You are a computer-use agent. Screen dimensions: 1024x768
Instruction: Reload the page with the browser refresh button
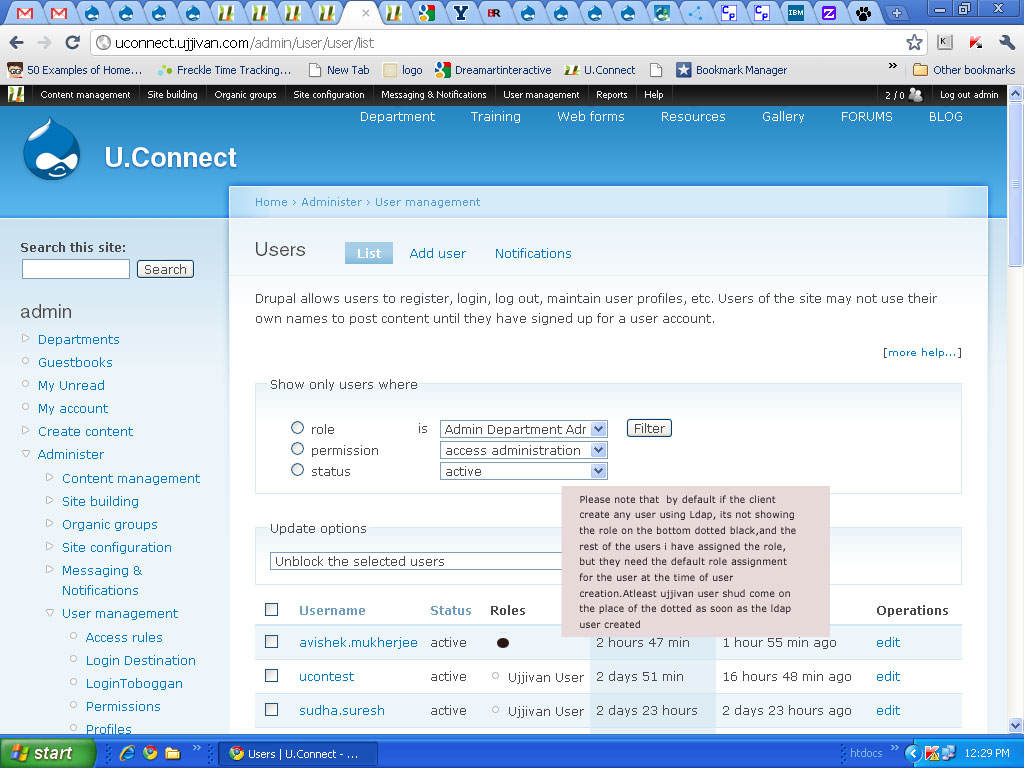point(72,42)
